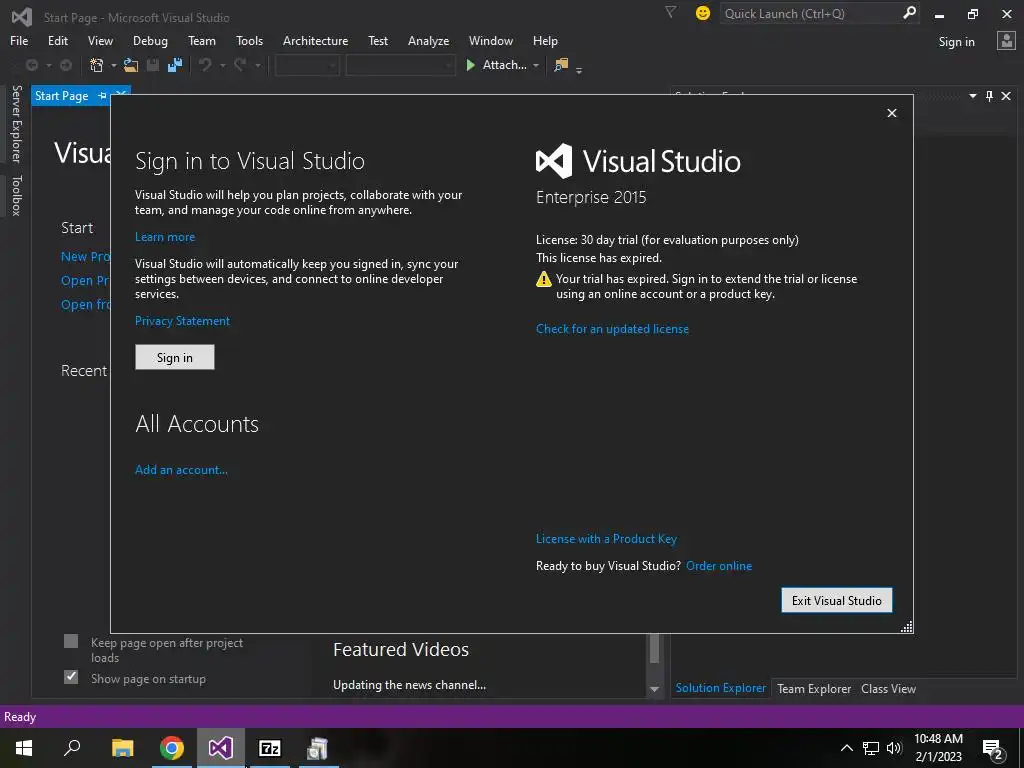Viewport: 1024px width, 768px height.
Task: Click the installer icon on the taskbar
Action: click(x=318, y=748)
